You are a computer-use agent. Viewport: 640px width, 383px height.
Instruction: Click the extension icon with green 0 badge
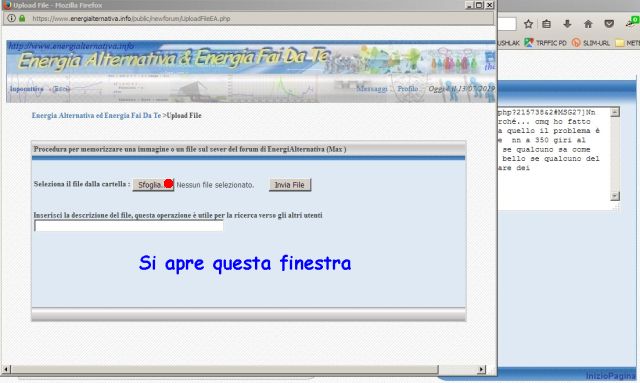pyautogui.click(x=632, y=22)
